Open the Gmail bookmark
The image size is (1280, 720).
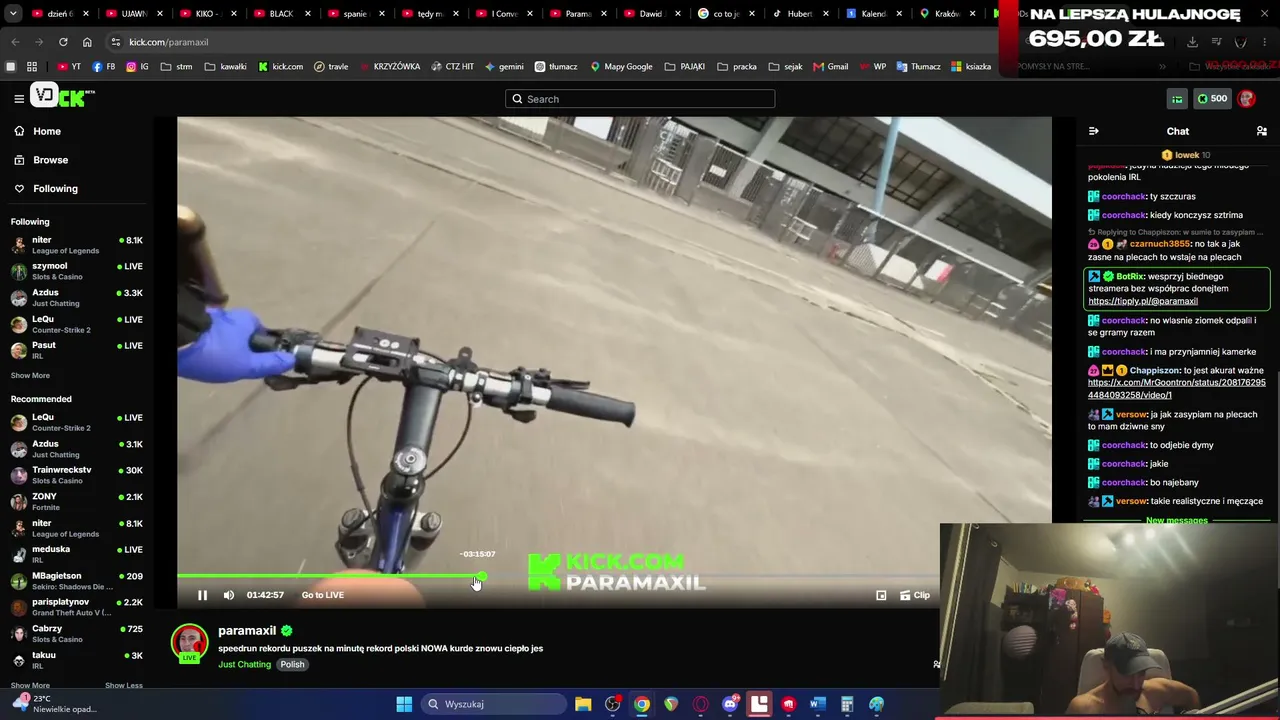pyautogui.click(x=831, y=67)
